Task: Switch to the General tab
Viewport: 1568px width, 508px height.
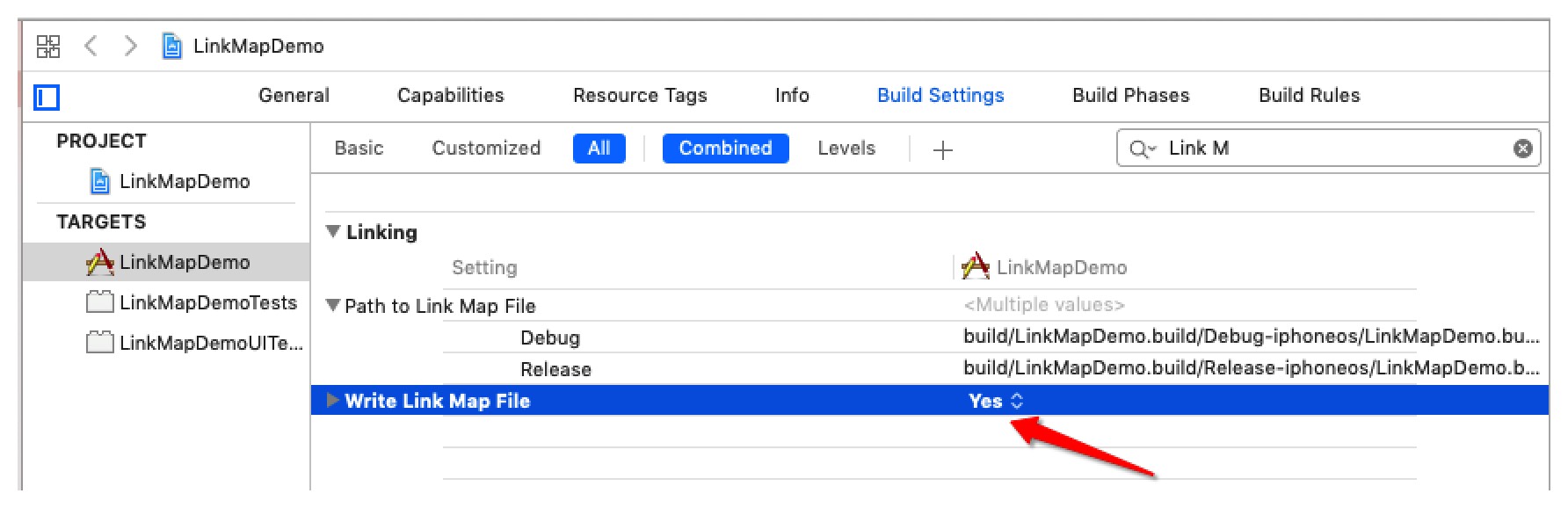Action: (294, 95)
